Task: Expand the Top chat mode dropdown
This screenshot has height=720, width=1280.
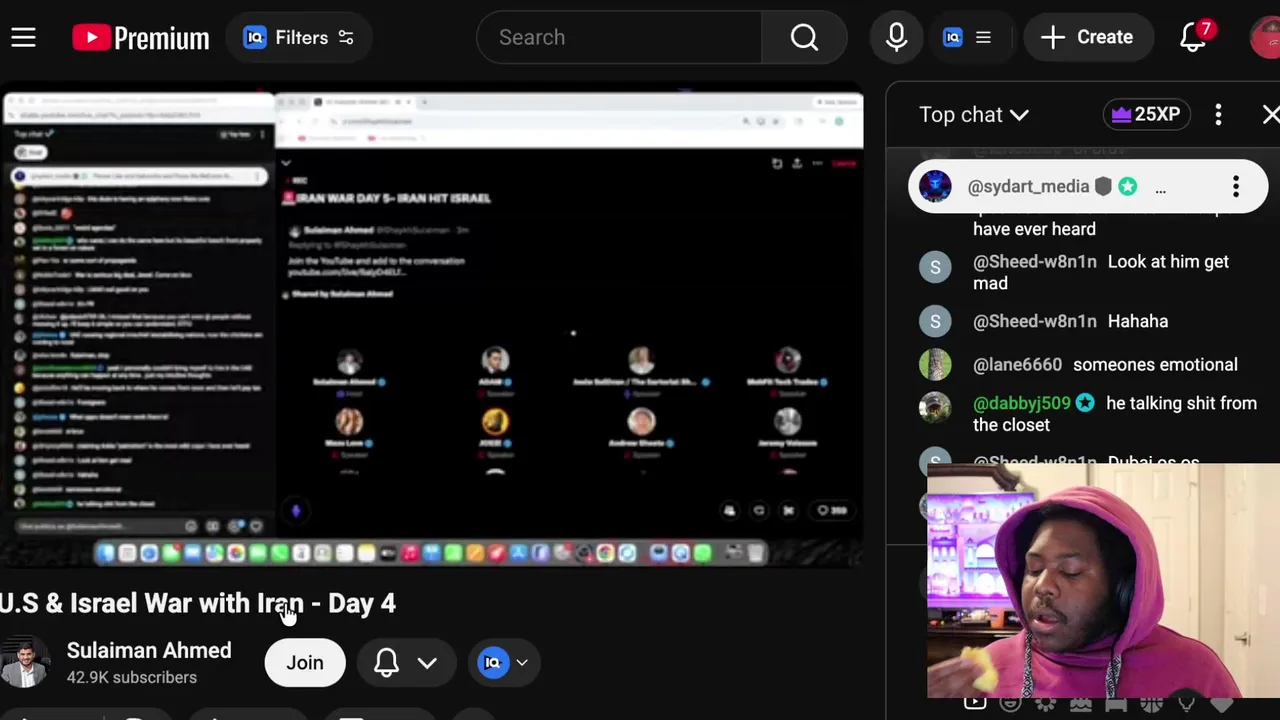Action: 974,114
